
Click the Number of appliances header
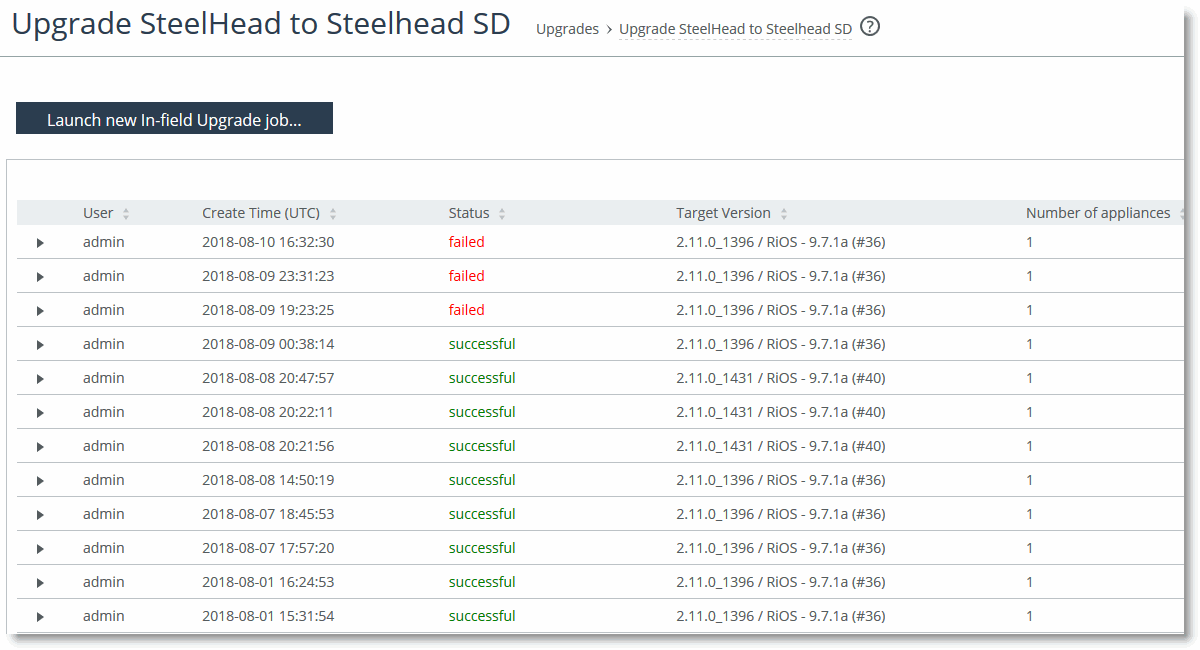1098,213
